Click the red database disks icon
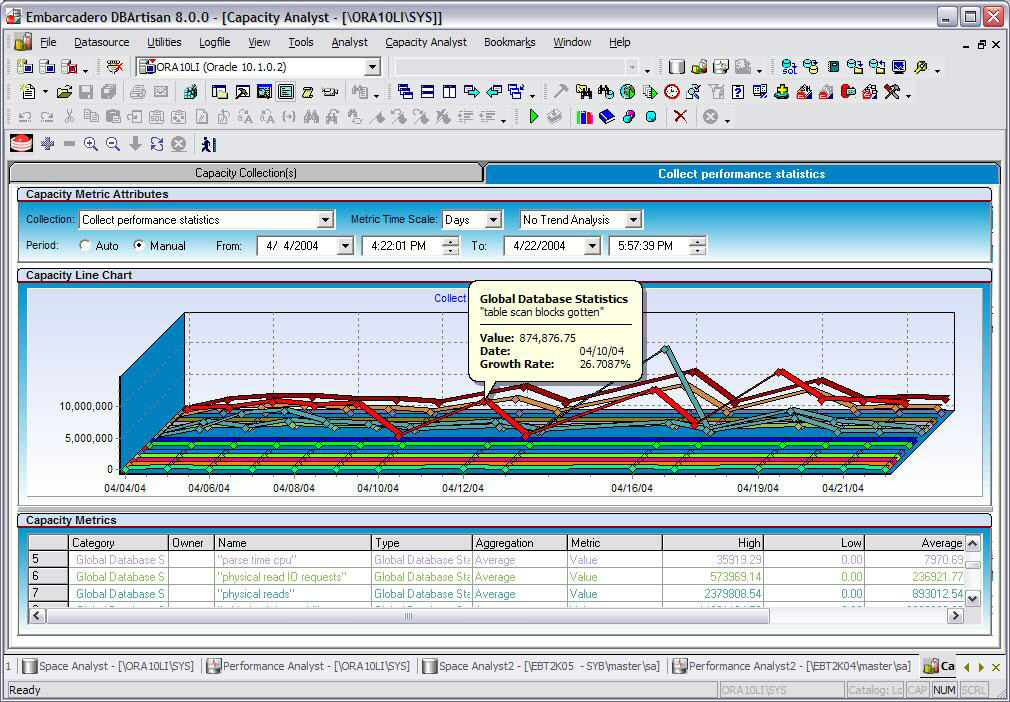This screenshot has height=702, width=1010. (x=22, y=144)
